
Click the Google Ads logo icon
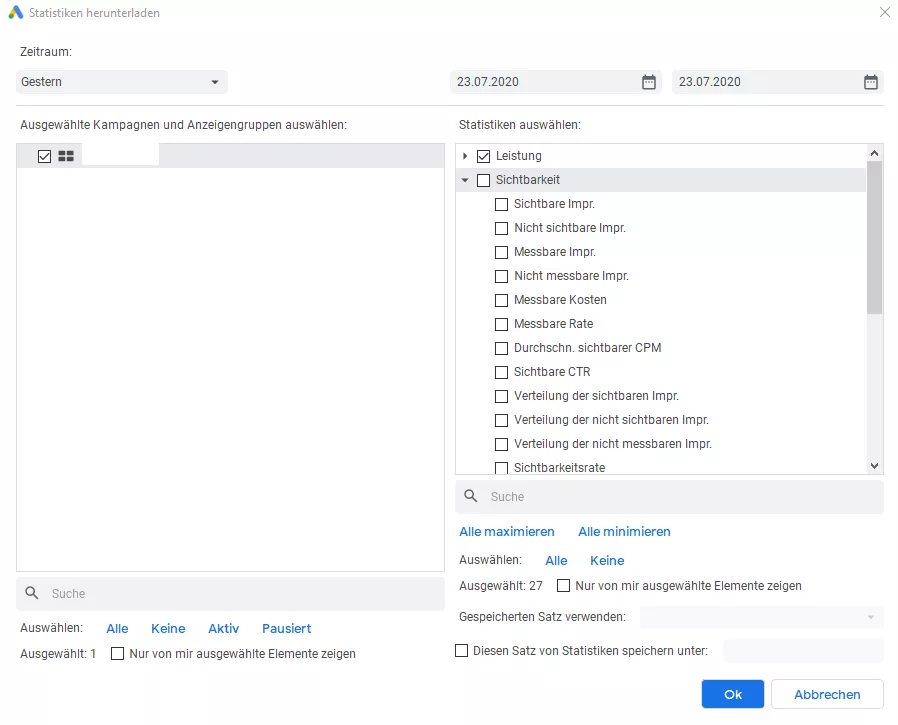16,12
